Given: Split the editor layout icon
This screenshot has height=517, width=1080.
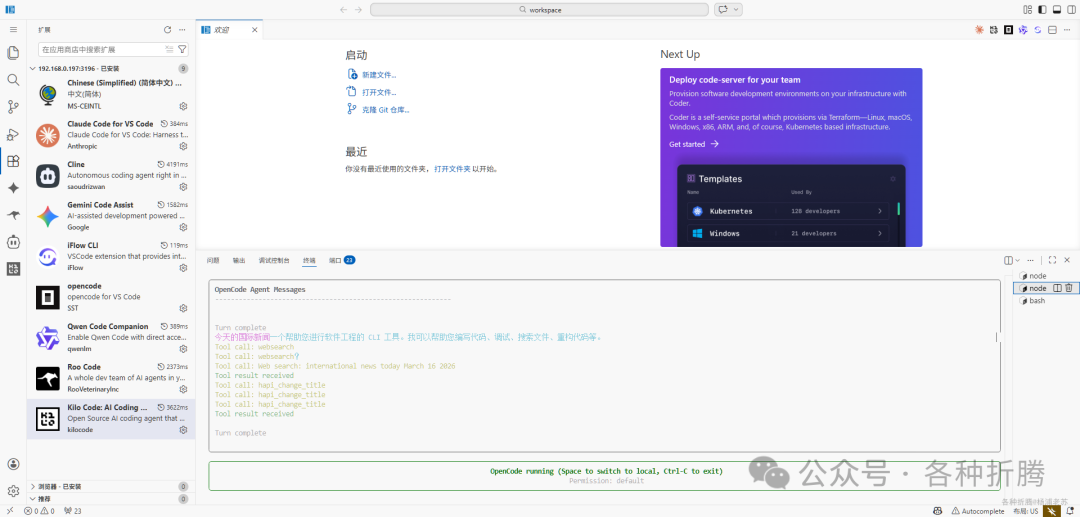Looking at the screenshot, I should pyautogui.click(x=1052, y=30).
